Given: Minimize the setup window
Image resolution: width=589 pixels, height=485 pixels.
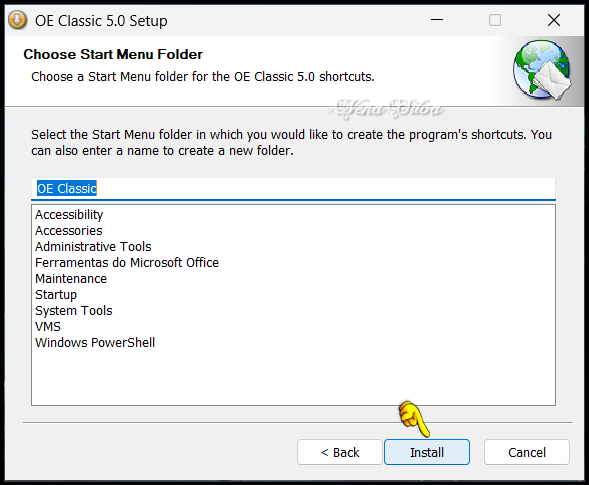Looking at the screenshot, I should tap(437, 20).
